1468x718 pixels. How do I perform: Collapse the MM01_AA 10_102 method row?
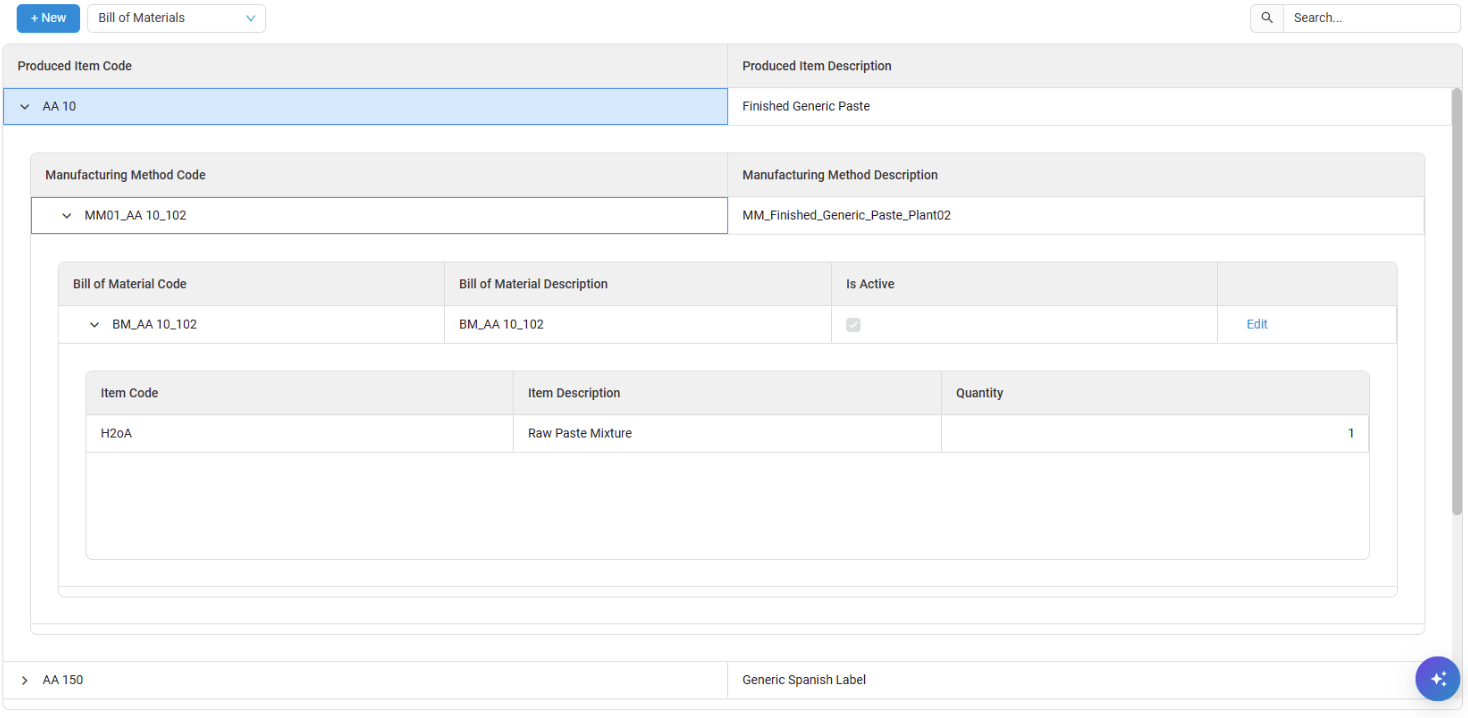67,216
